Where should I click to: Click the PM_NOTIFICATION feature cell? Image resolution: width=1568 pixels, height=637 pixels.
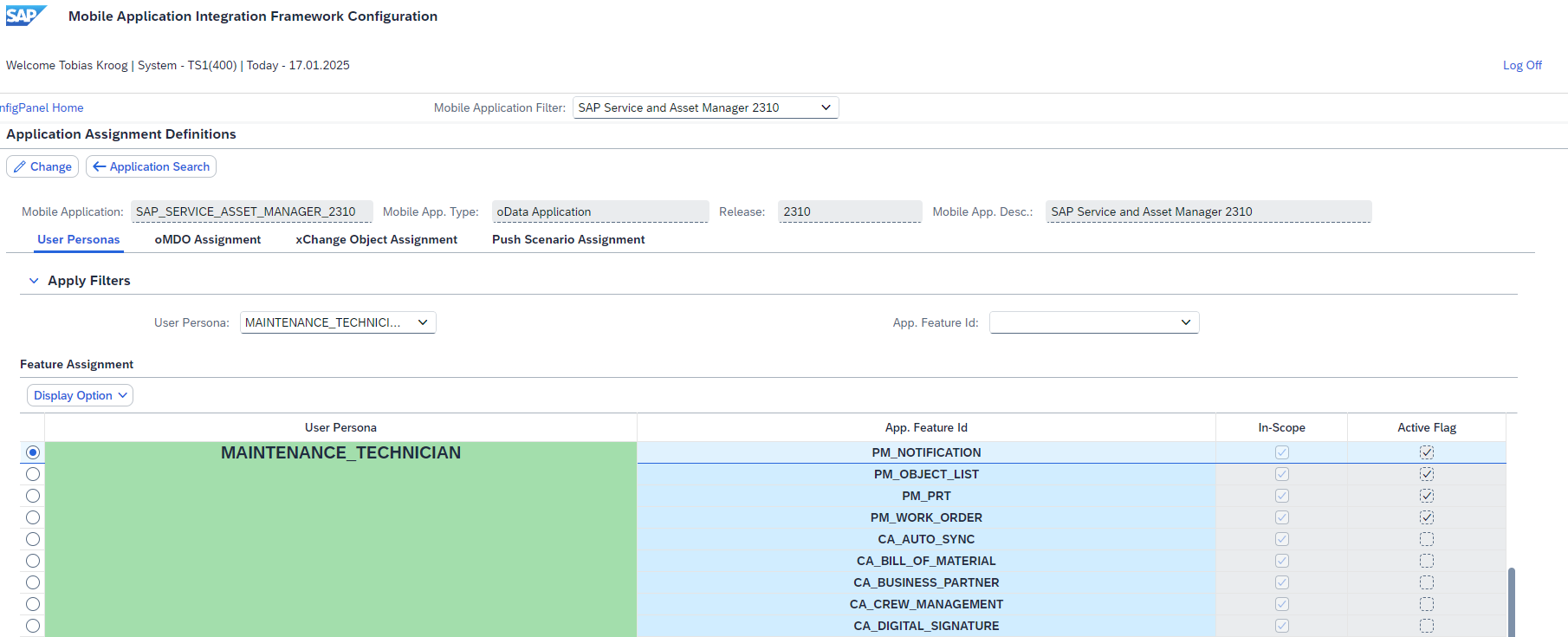tap(926, 452)
